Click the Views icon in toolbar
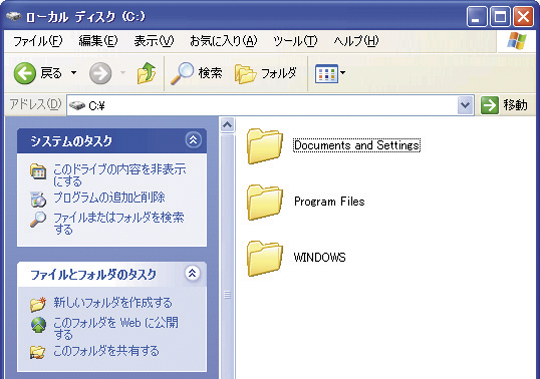 tap(326, 73)
